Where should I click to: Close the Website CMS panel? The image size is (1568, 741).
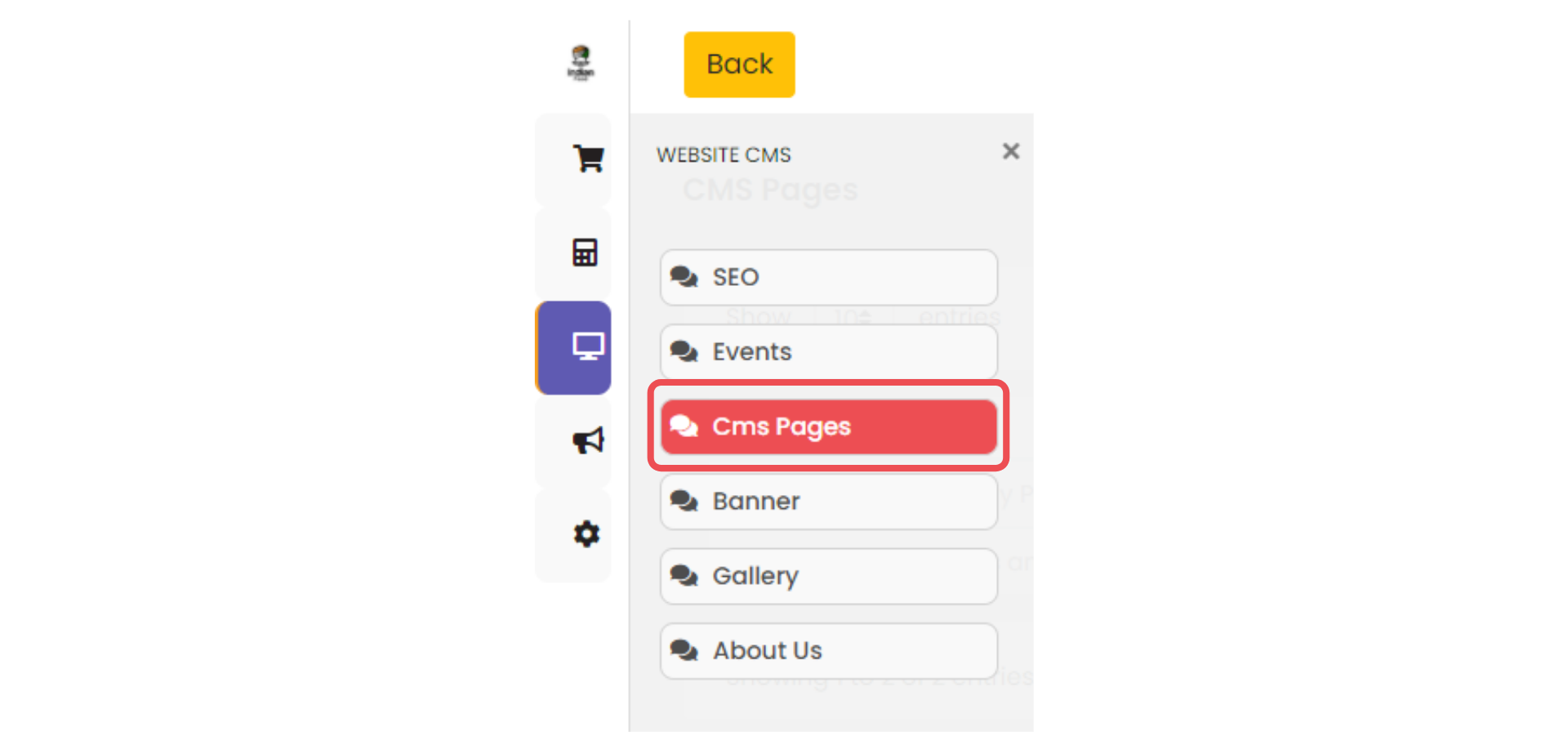point(1010,151)
